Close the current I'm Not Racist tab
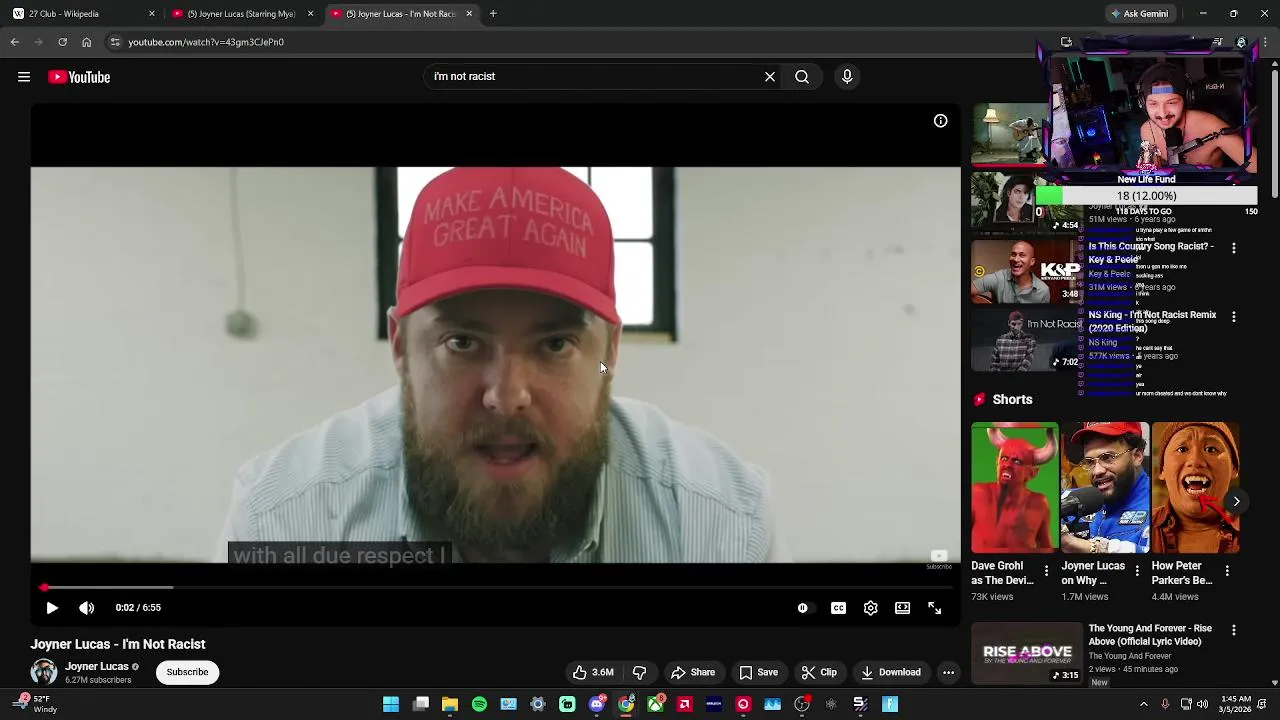Screen dimensions: 1280x720 click(469, 14)
